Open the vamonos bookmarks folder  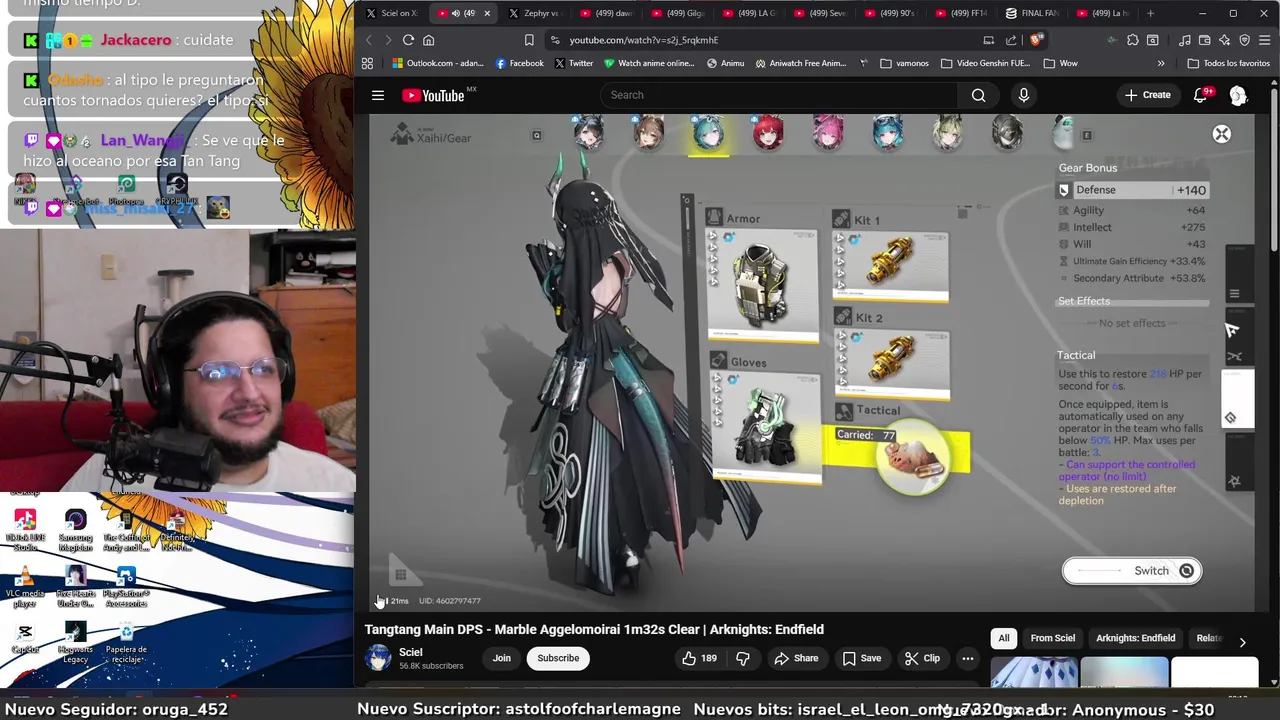coord(904,63)
